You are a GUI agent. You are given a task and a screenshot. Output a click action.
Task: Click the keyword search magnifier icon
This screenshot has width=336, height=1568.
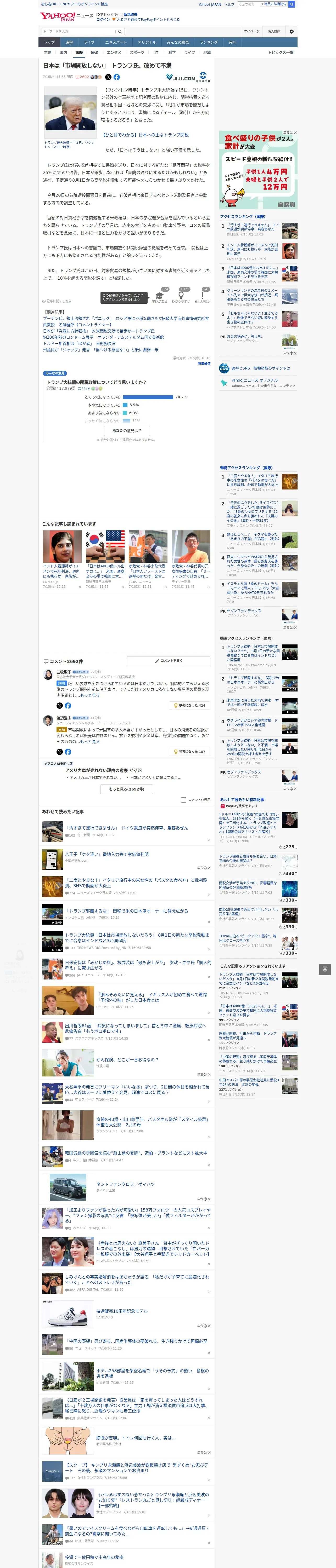coord(120,32)
